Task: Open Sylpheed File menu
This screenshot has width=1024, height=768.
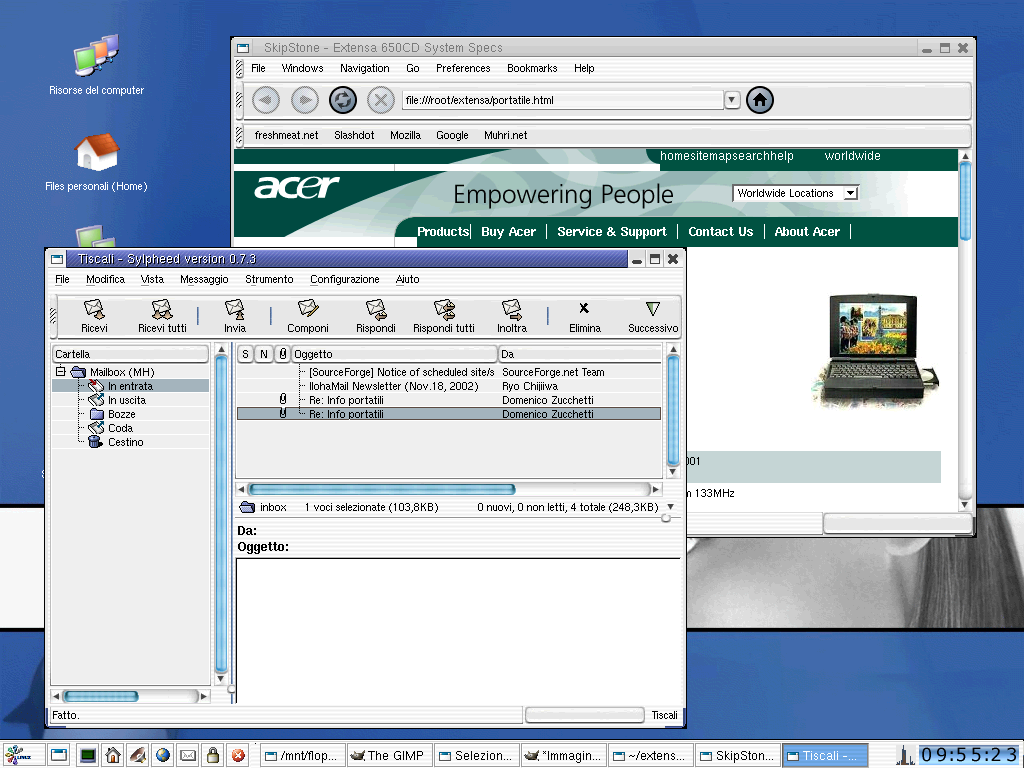Action: pos(62,279)
